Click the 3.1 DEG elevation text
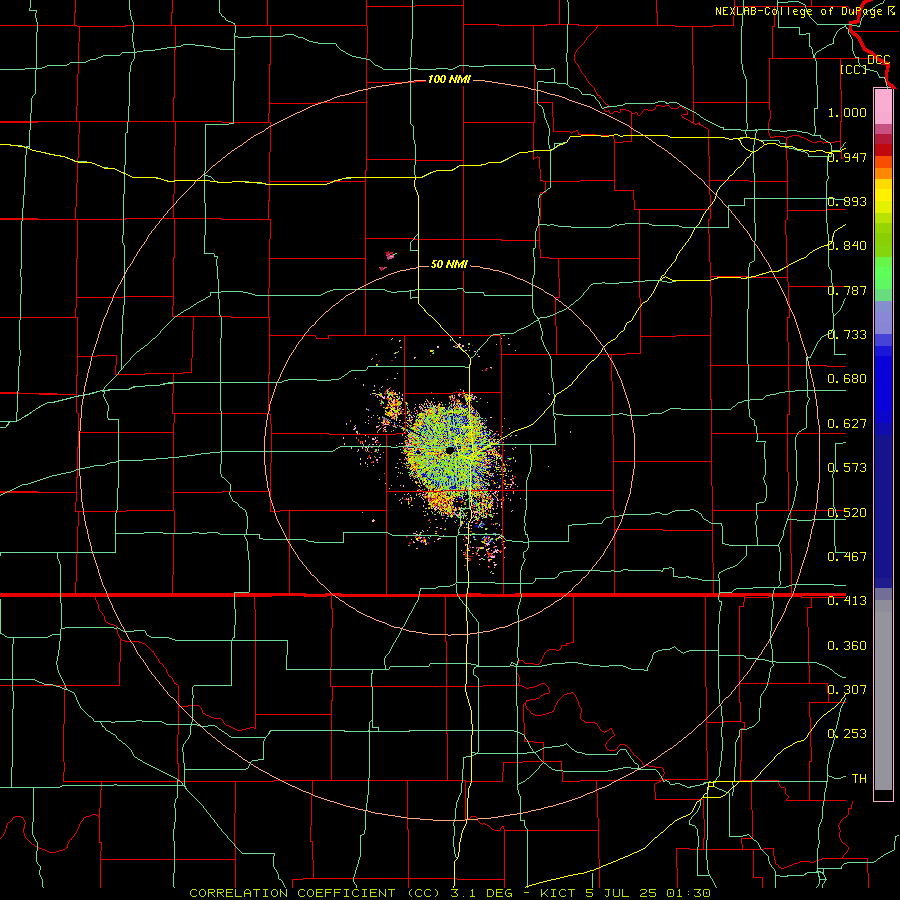900x900 pixels. pyautogui.click(x=482, y=893)
